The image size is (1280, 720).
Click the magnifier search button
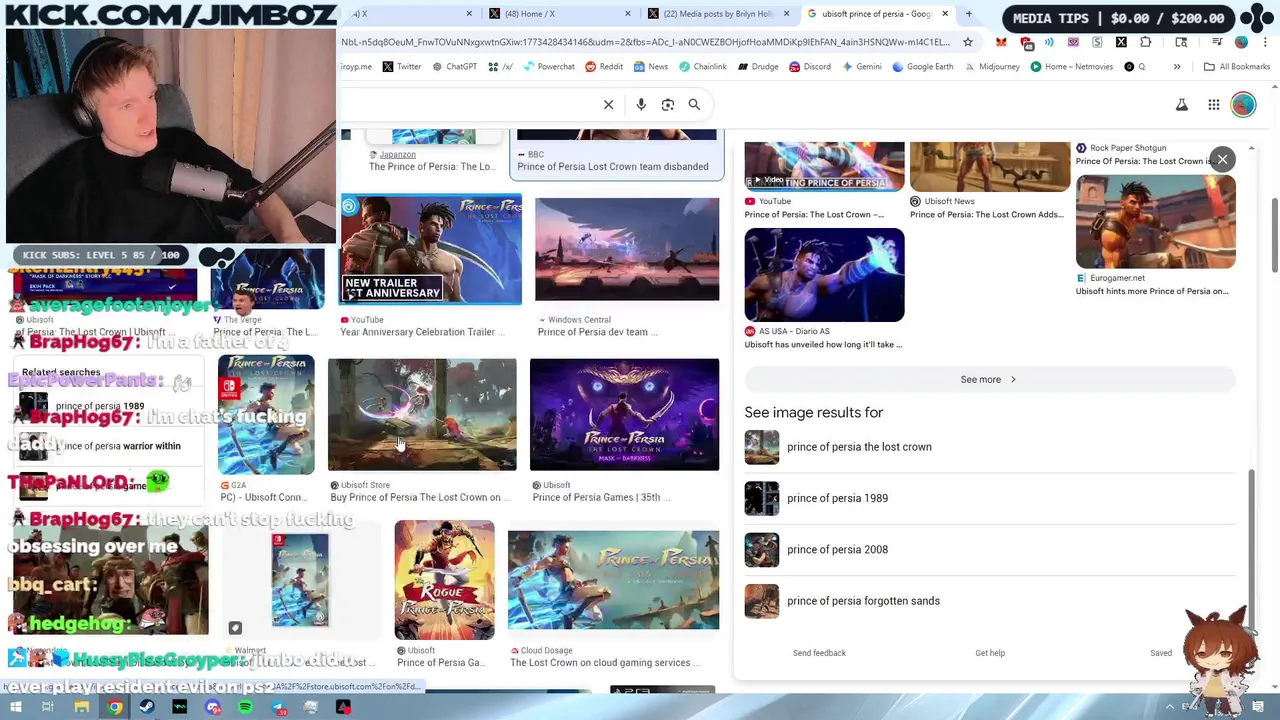tap(694, 104)
